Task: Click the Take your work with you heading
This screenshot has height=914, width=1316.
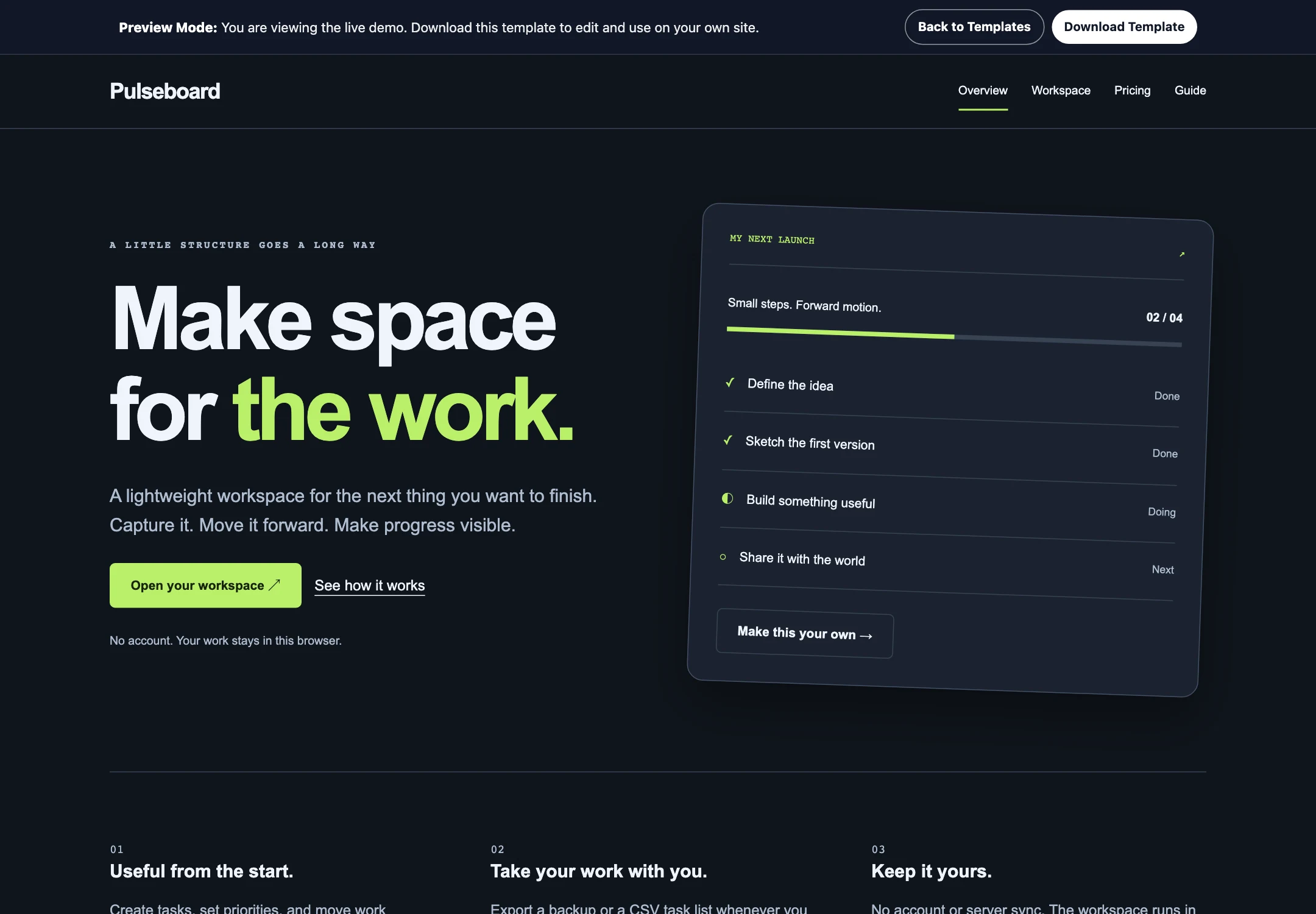Action: 598,871
